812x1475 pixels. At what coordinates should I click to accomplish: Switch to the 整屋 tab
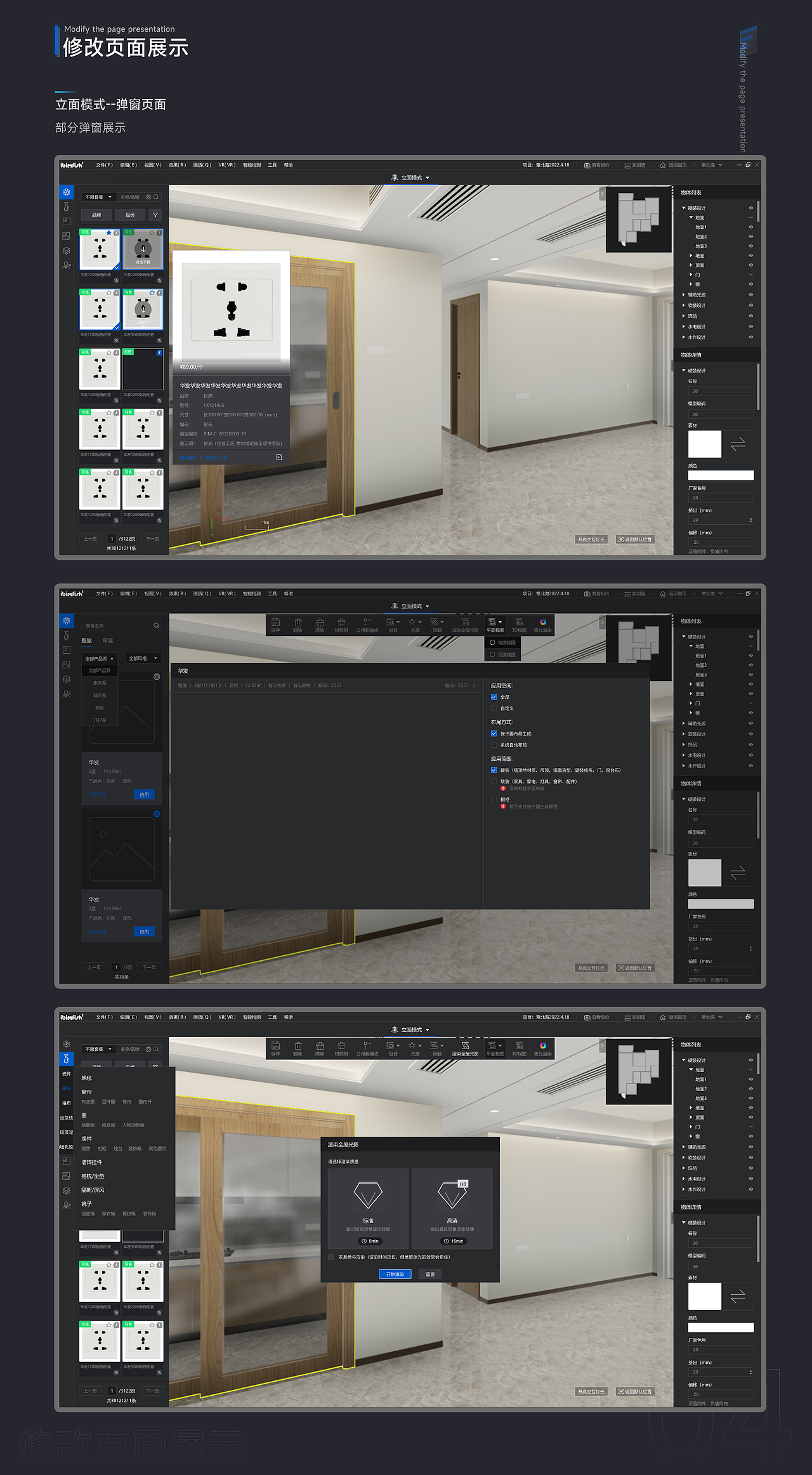[87, 641]
